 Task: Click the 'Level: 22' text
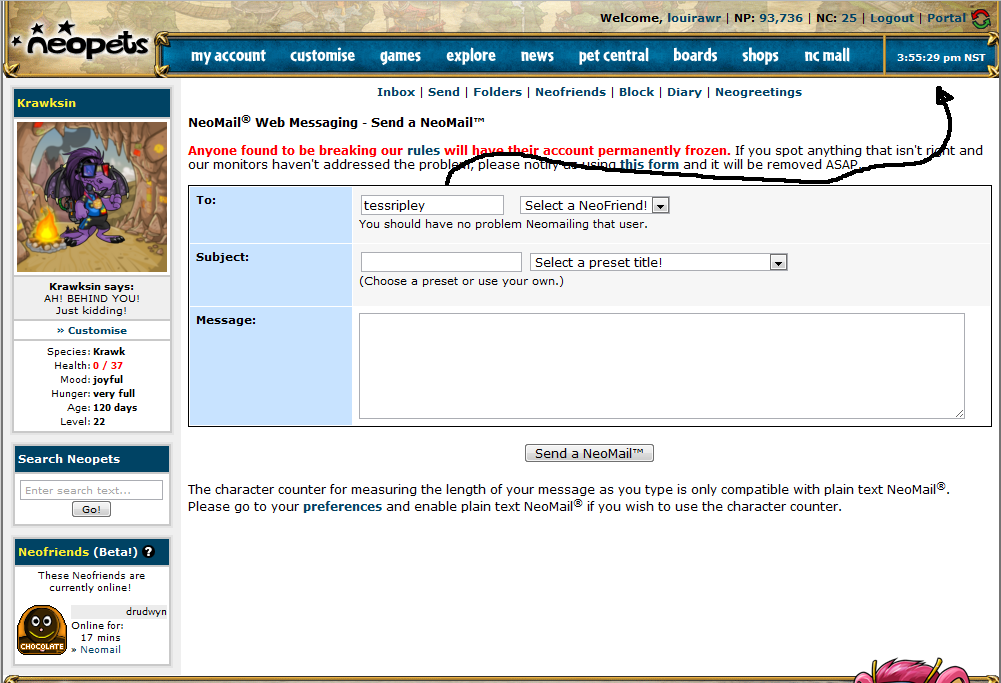pos(82,422)
